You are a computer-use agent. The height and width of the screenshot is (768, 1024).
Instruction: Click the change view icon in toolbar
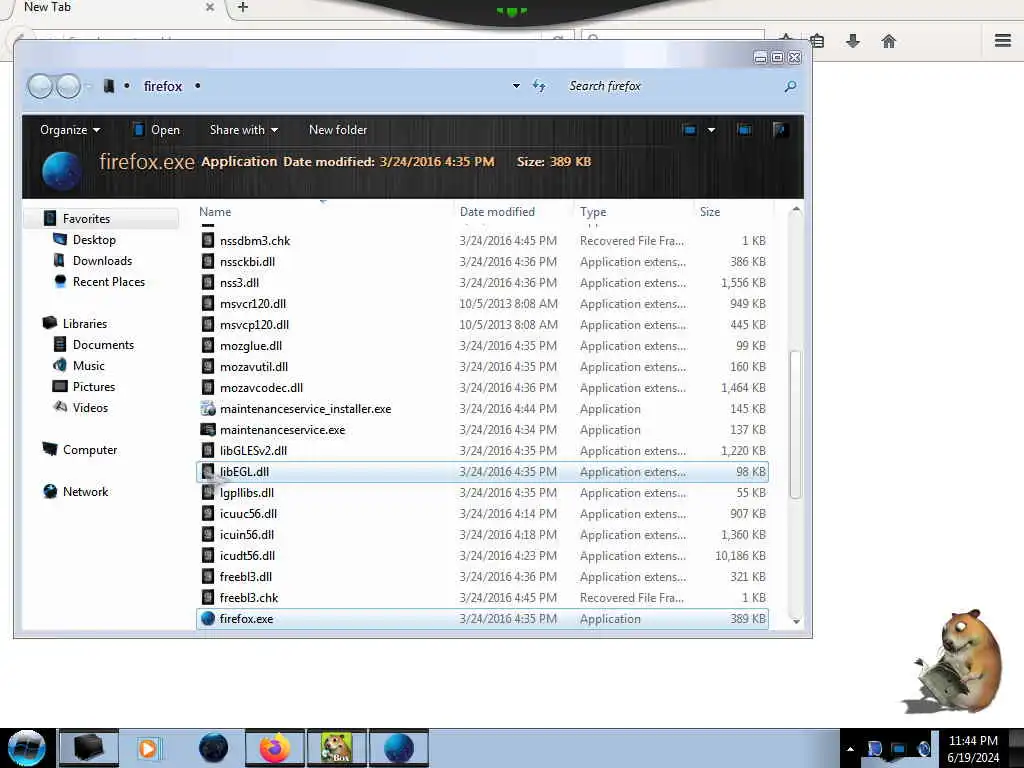coord(690,129)
